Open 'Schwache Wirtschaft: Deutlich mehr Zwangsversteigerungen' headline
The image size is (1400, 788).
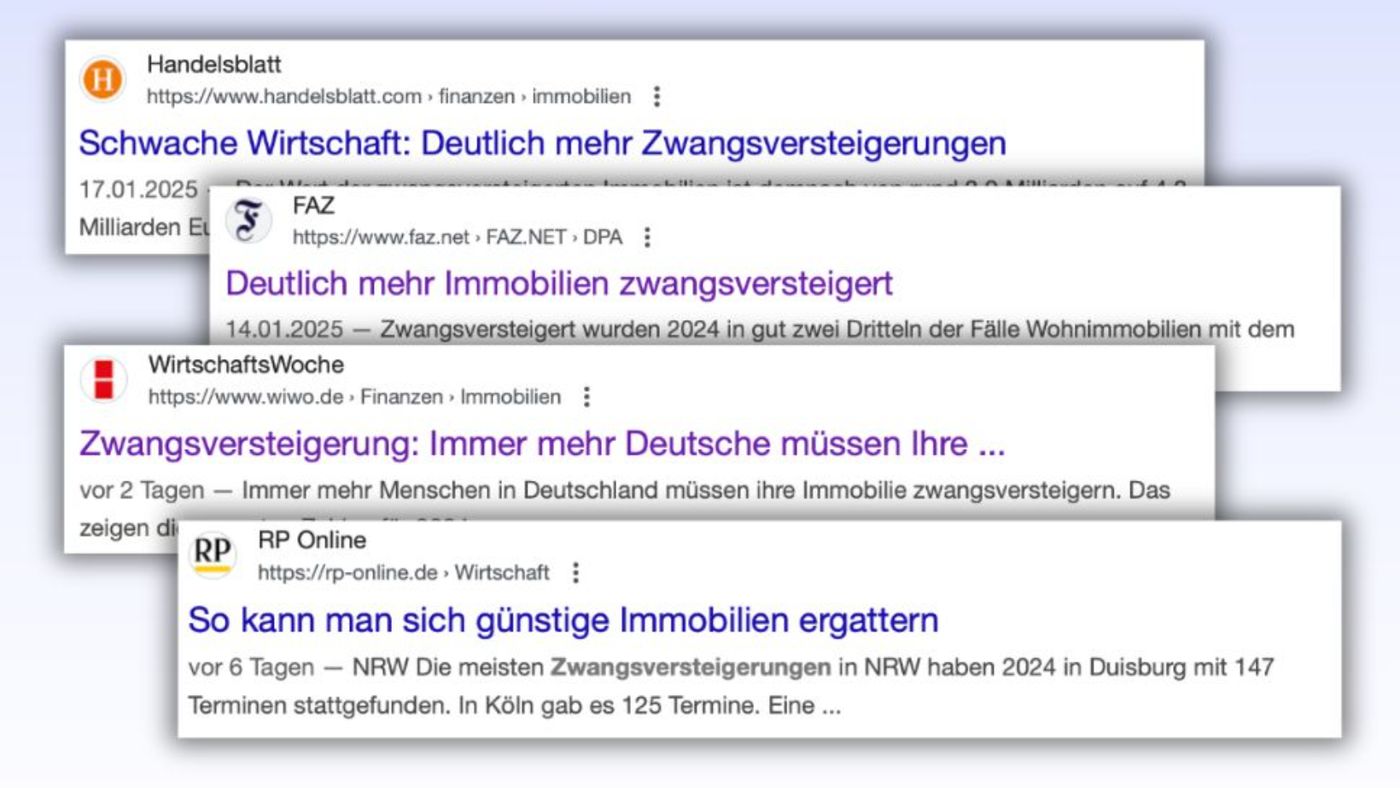(x=542, y=143)
